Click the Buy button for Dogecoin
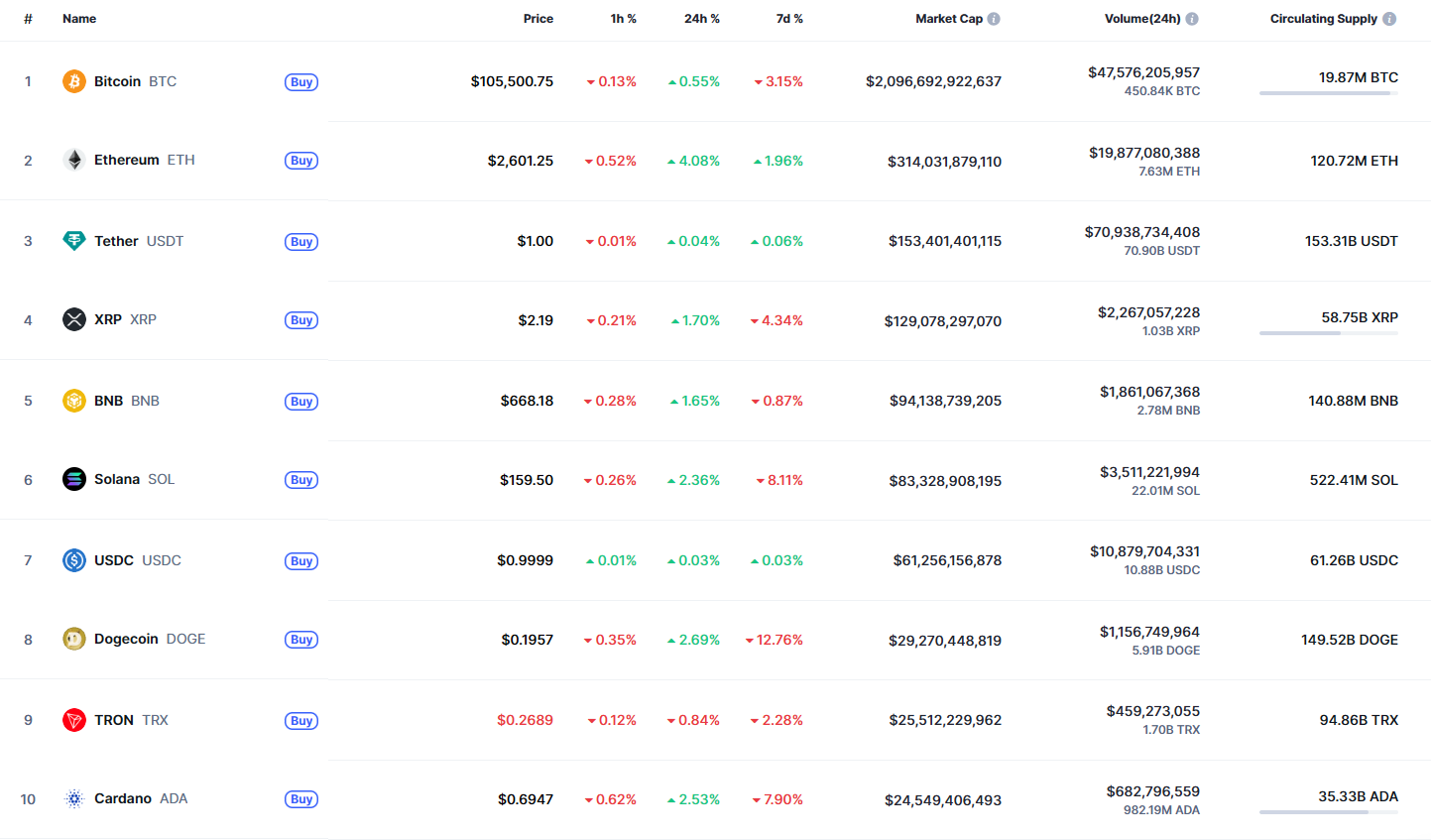1431x840 pixels. (x=301, y=640)
